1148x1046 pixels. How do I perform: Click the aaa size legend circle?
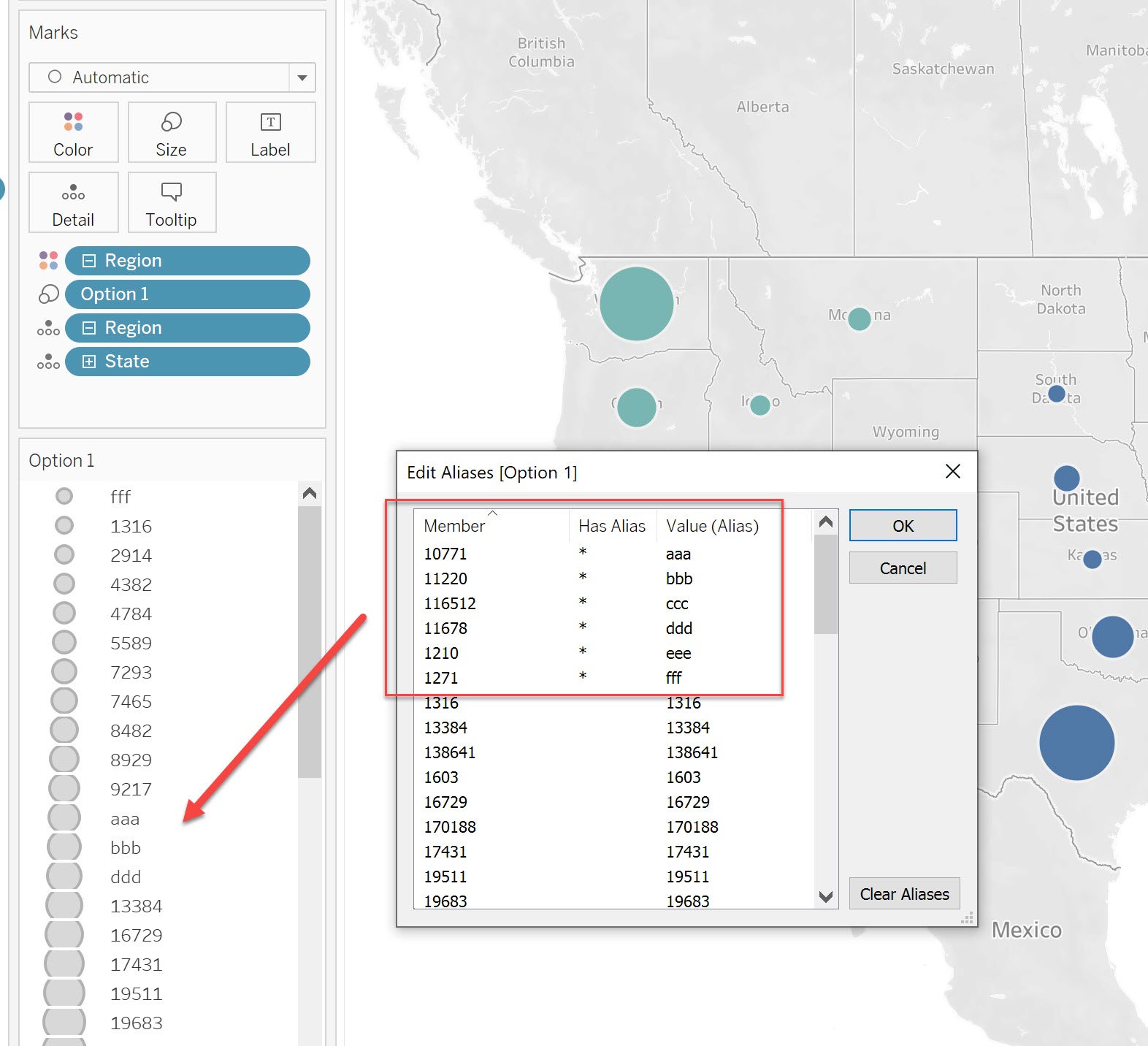(x=64, y=818)
